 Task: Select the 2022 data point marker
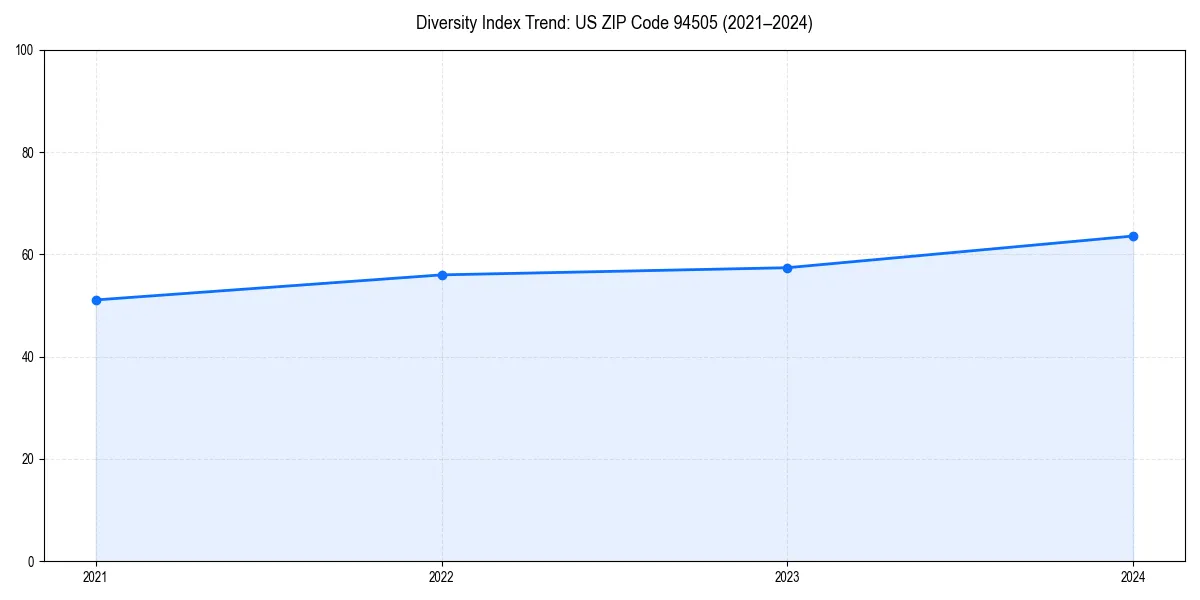click(442, 275)
